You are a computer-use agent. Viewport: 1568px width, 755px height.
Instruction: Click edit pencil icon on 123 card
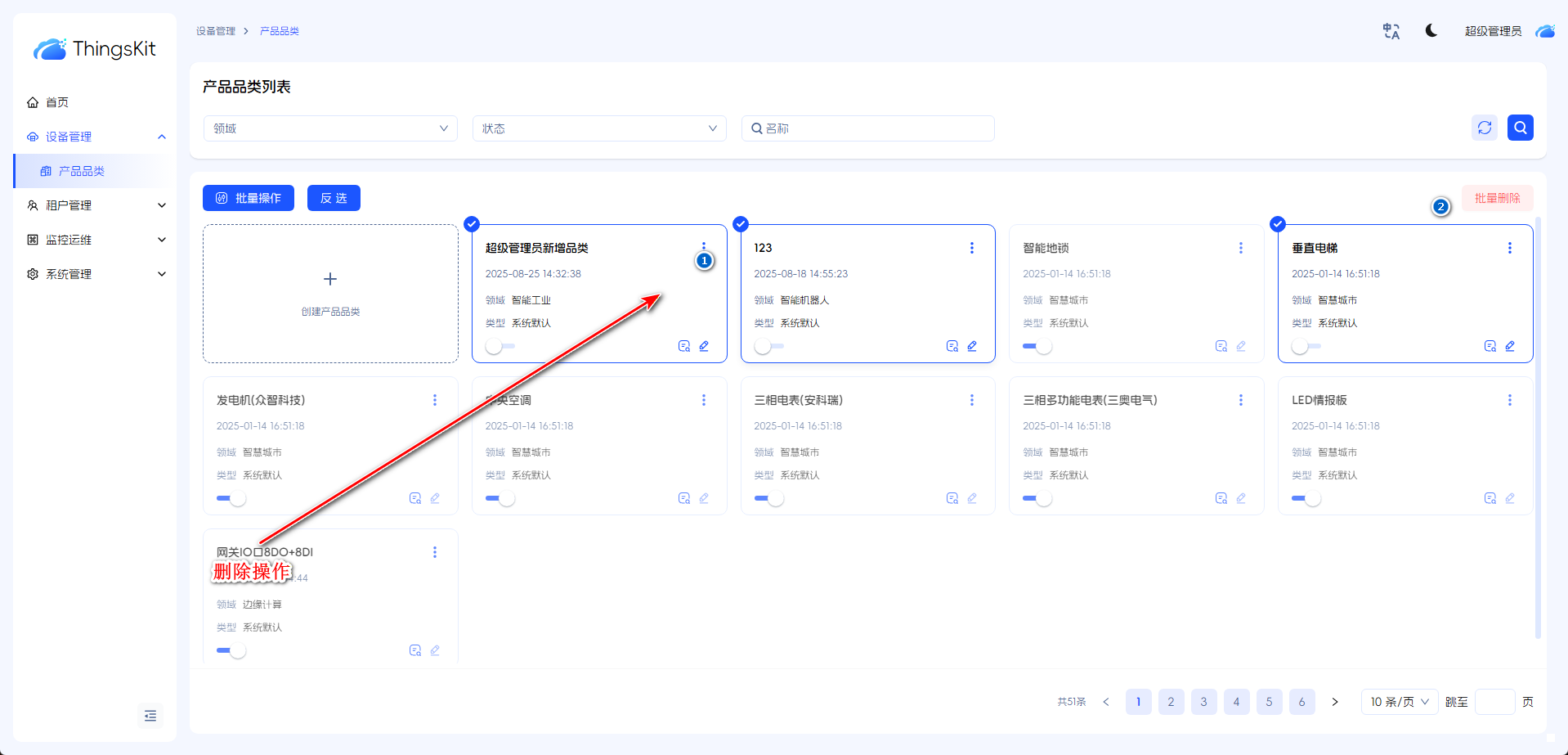tap(972, 346)
